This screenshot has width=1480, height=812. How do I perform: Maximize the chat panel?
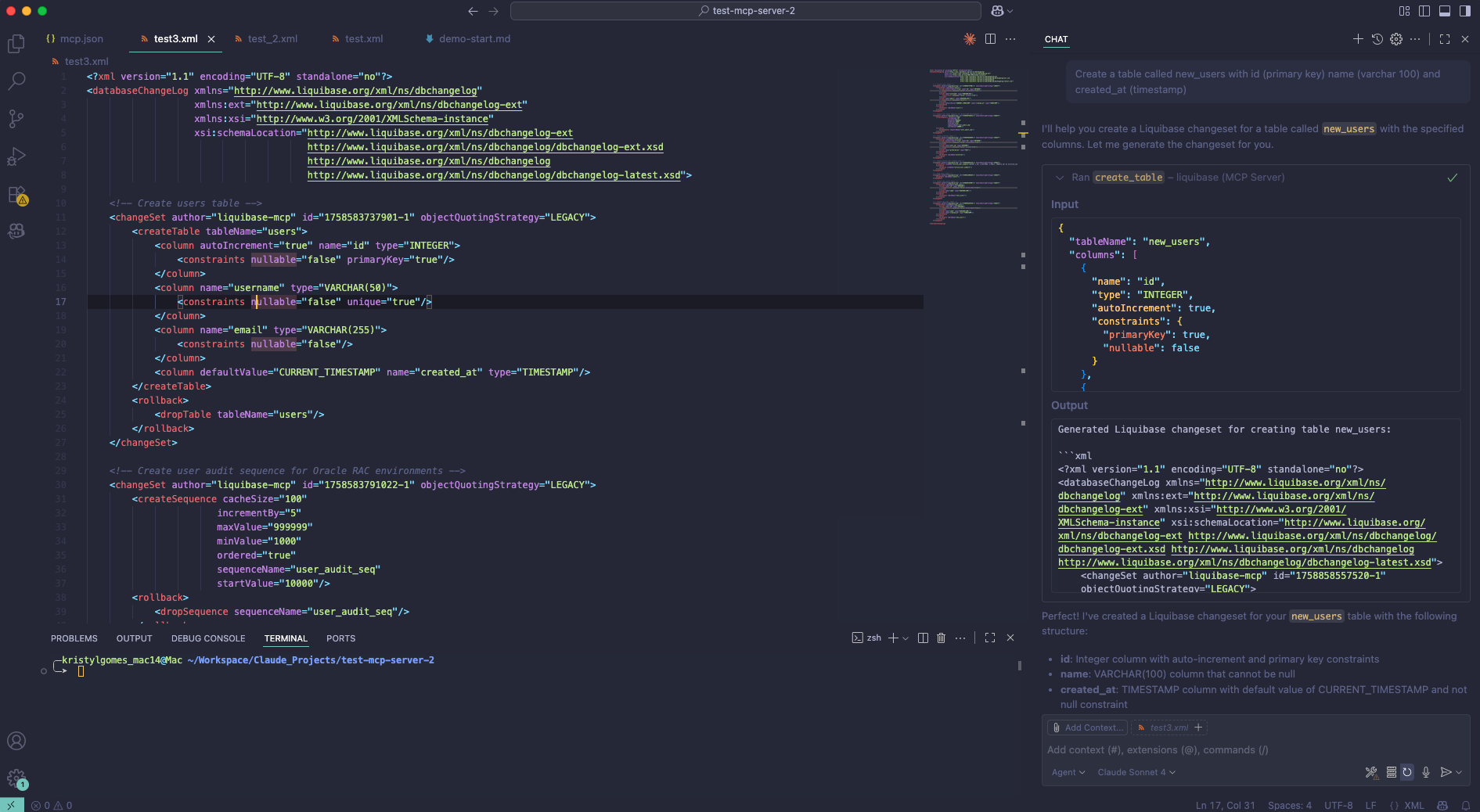1445,39
